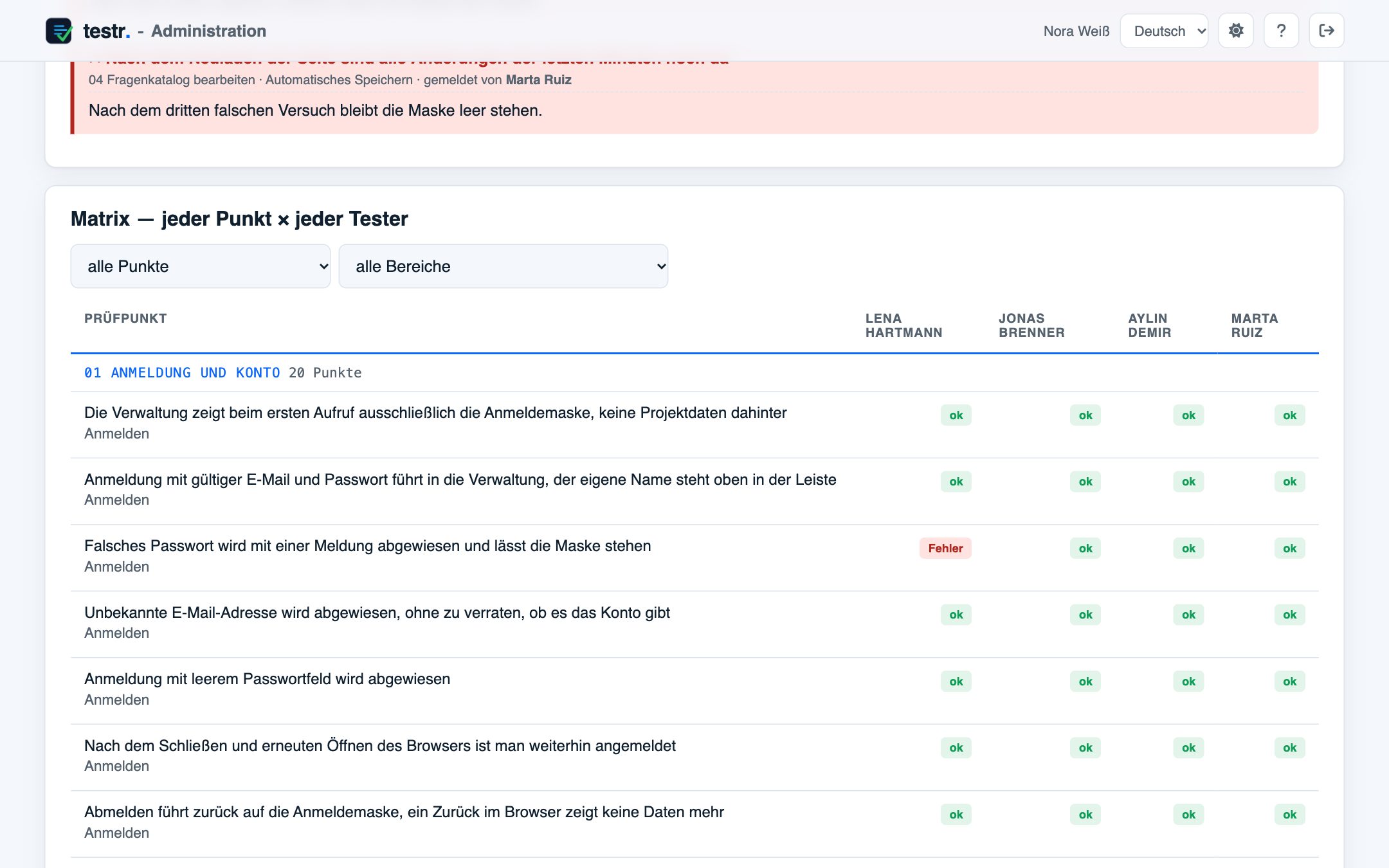The width and height of the screenshot is (1389, 868).
Task: Click 'Falsches Passwort wird mit einer Meldung' row text
Action: (x=367, y=546)
